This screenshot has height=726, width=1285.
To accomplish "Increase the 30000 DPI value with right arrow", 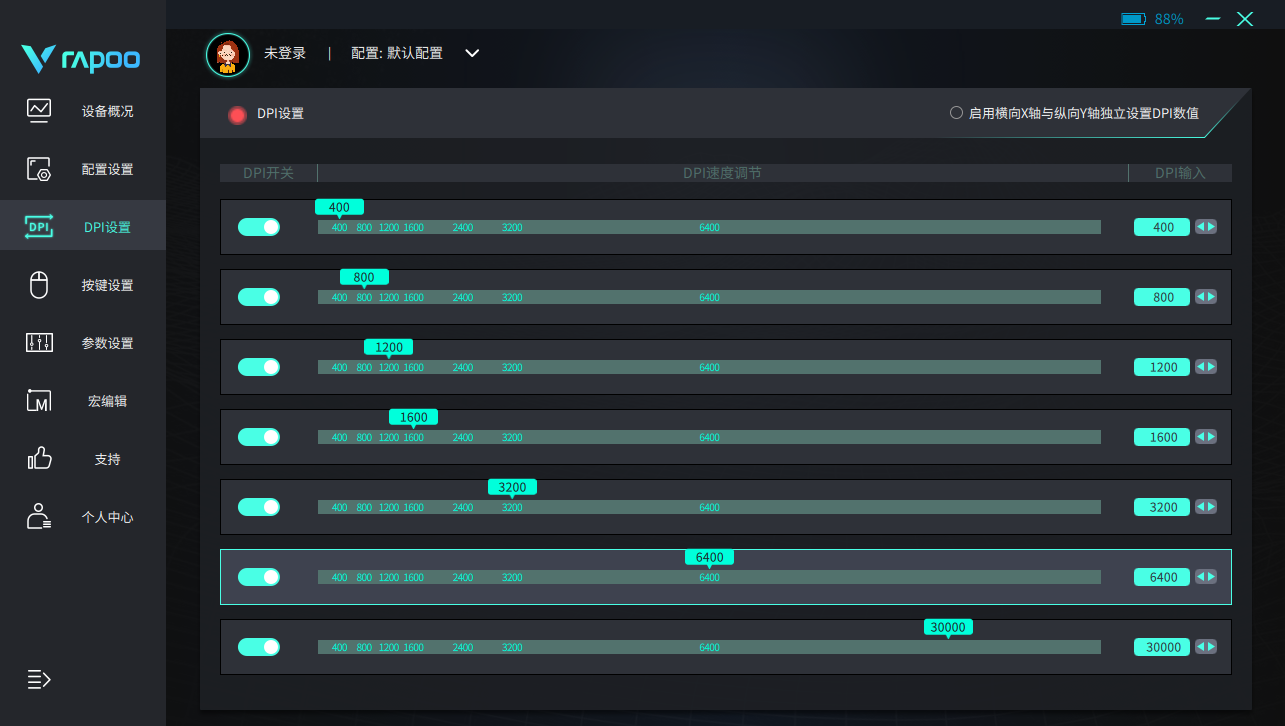I will 1212,647.
